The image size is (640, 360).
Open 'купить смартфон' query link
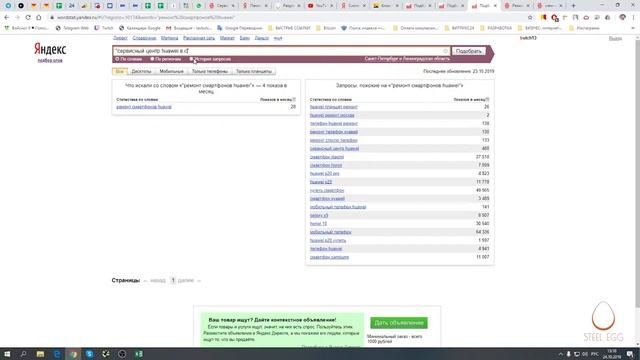point(327,191)
